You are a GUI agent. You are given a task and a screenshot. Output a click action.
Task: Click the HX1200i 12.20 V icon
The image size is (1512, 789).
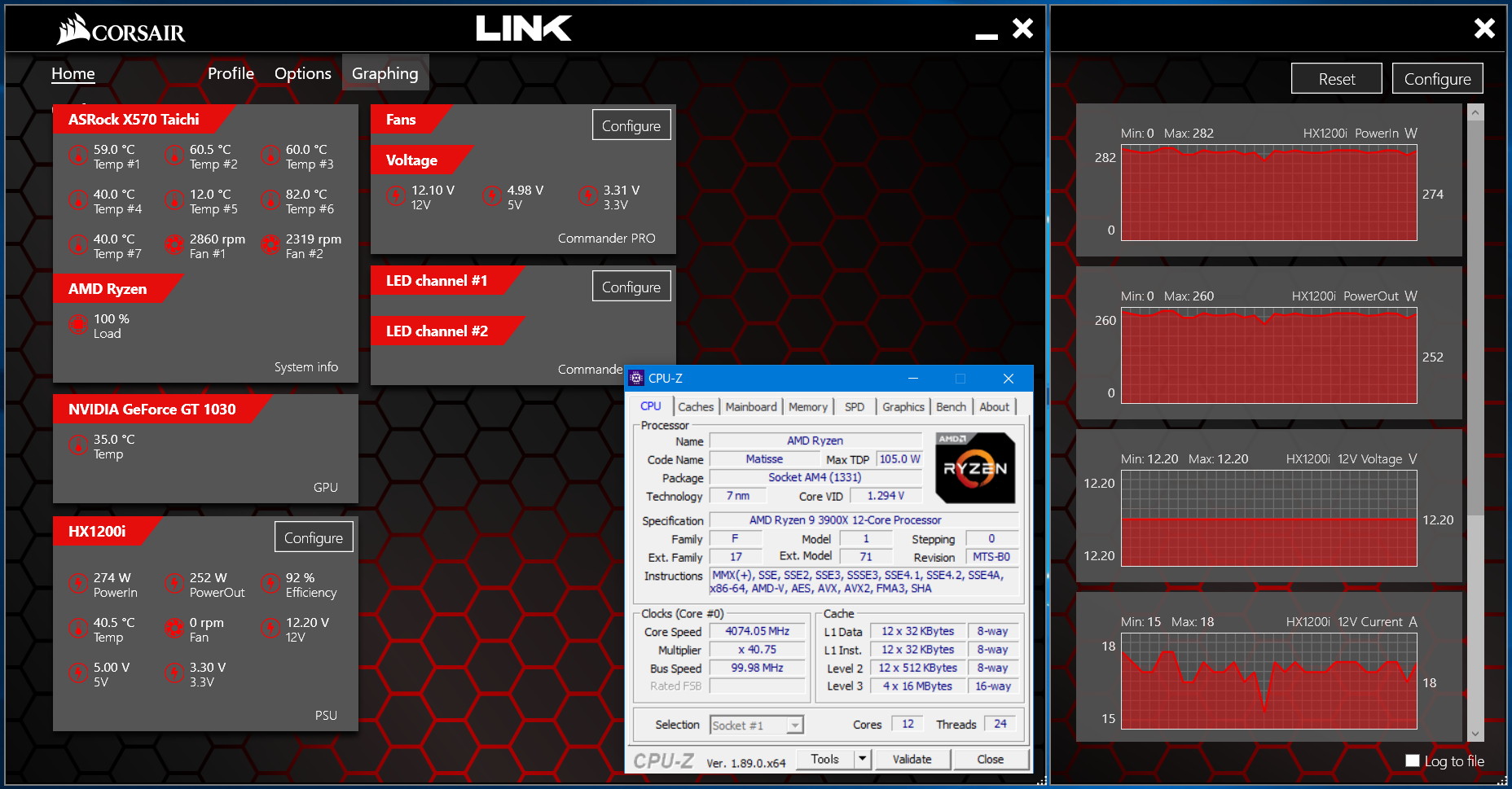coord(270,628)
